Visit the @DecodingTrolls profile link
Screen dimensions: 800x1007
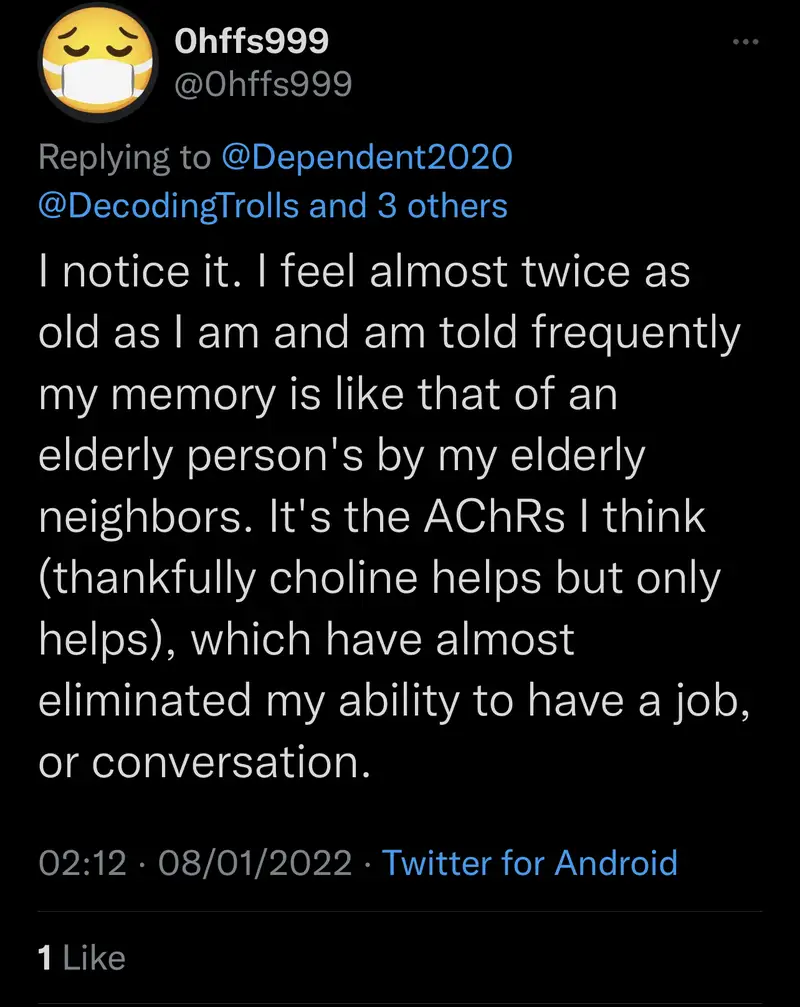coord(168,206)
